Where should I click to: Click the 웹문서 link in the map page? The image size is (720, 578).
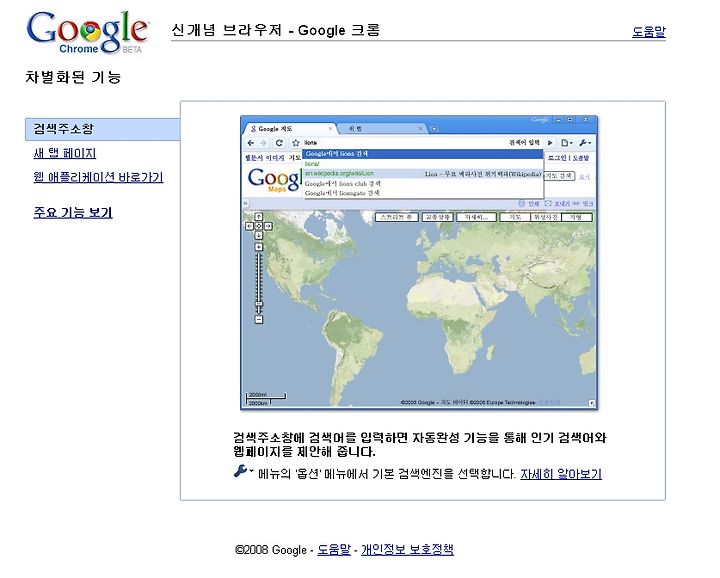coord(254,157)
